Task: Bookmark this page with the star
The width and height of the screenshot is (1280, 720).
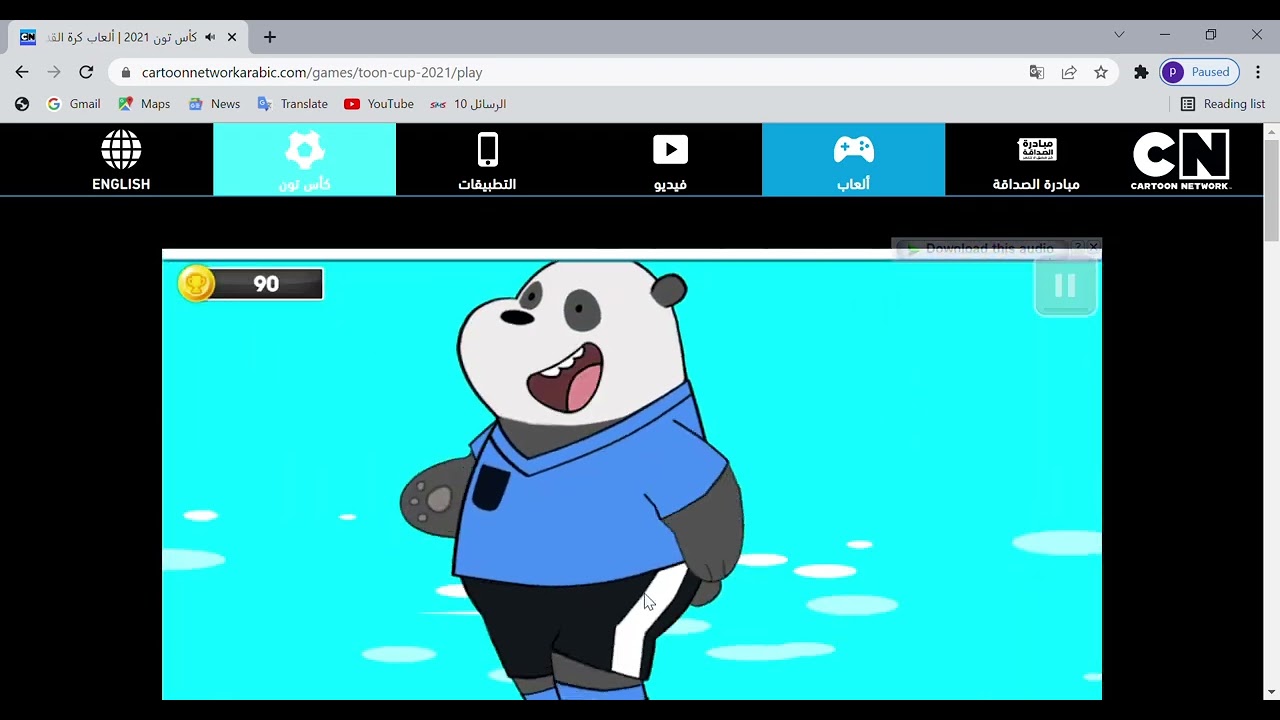Action: [x=1101, y=72]
